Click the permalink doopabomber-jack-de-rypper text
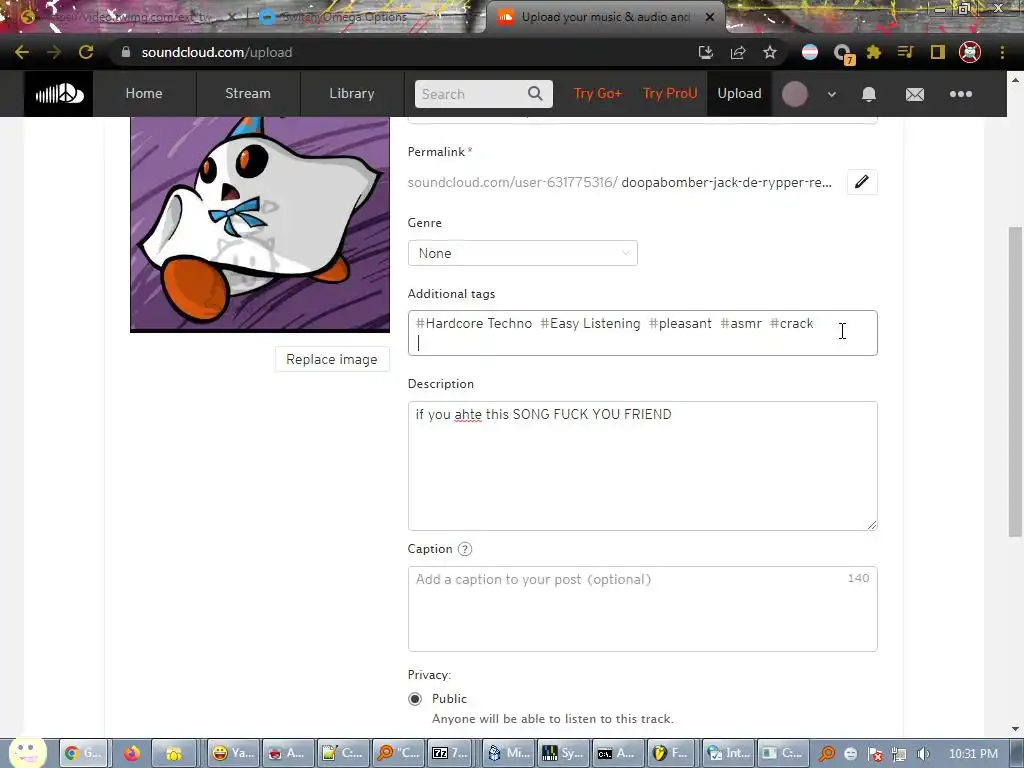Image resolution: width=1024 pixels, height=768 pixels. click(x=726, y=182)
